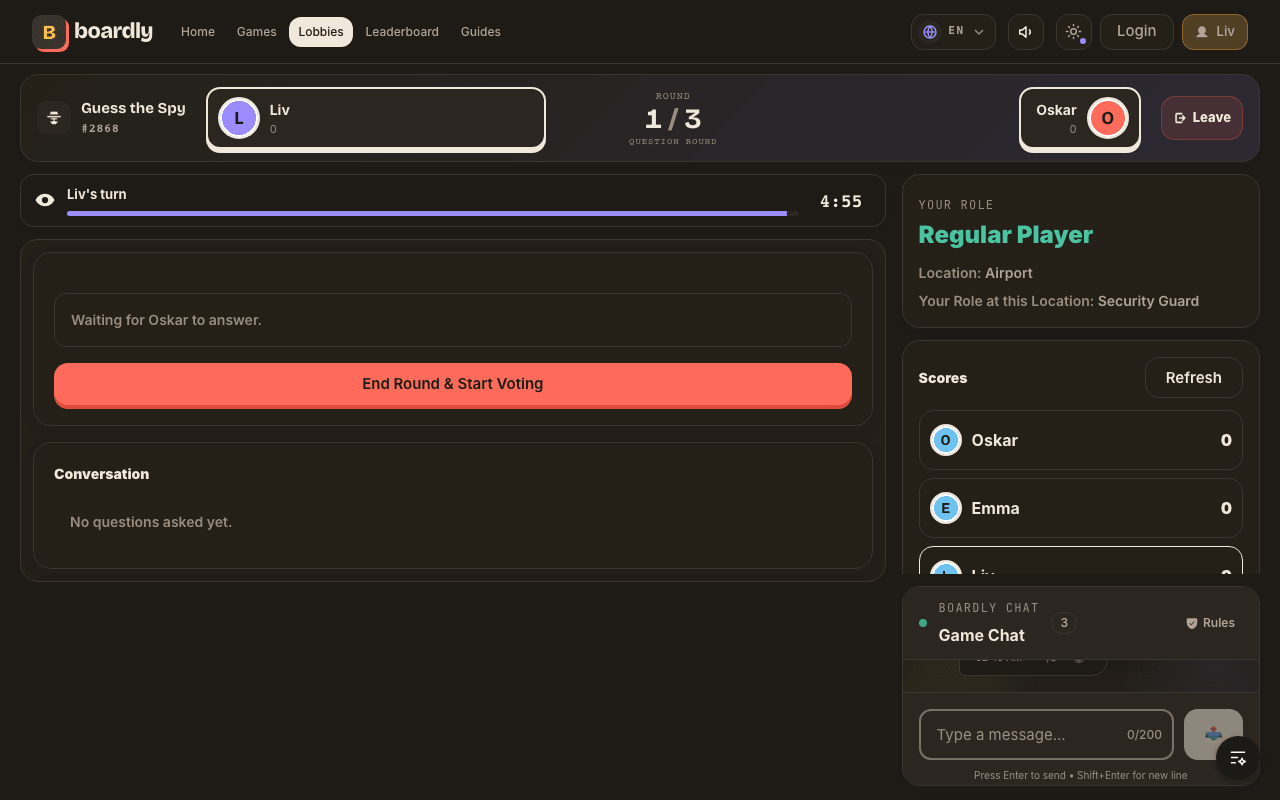Image resolution: width=1280 pixels, height=800 pixels.
Task: Click Emma's avatar in the Scores list
Action: point(946,508)
